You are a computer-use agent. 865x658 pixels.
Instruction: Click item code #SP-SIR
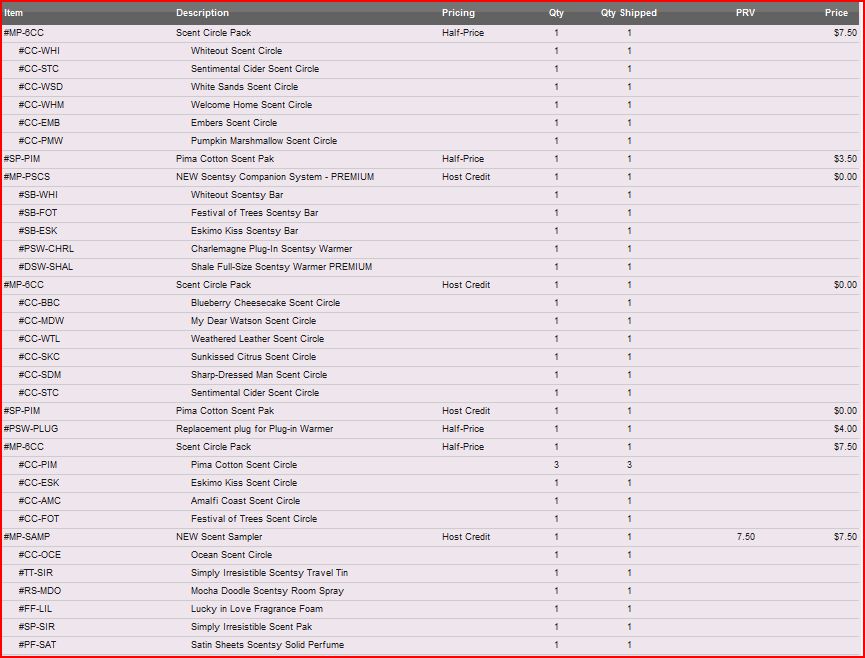click(37, 627)
